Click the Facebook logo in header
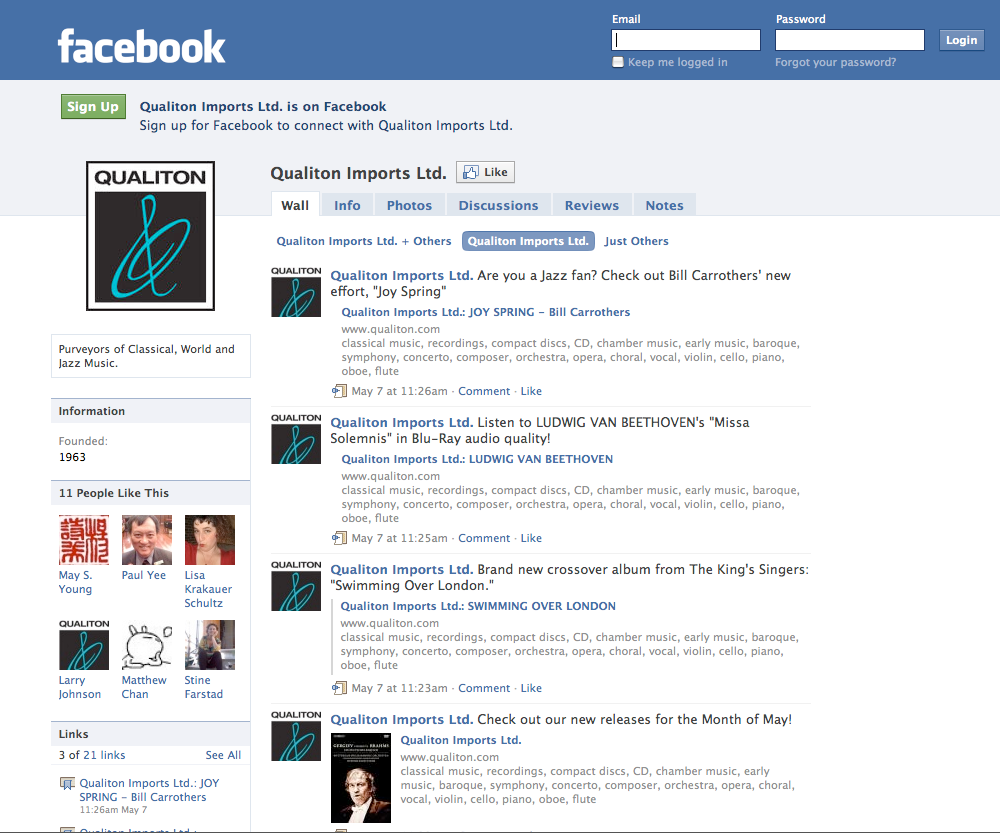Viewport: 1000px width, 833px height. [142, 46]
